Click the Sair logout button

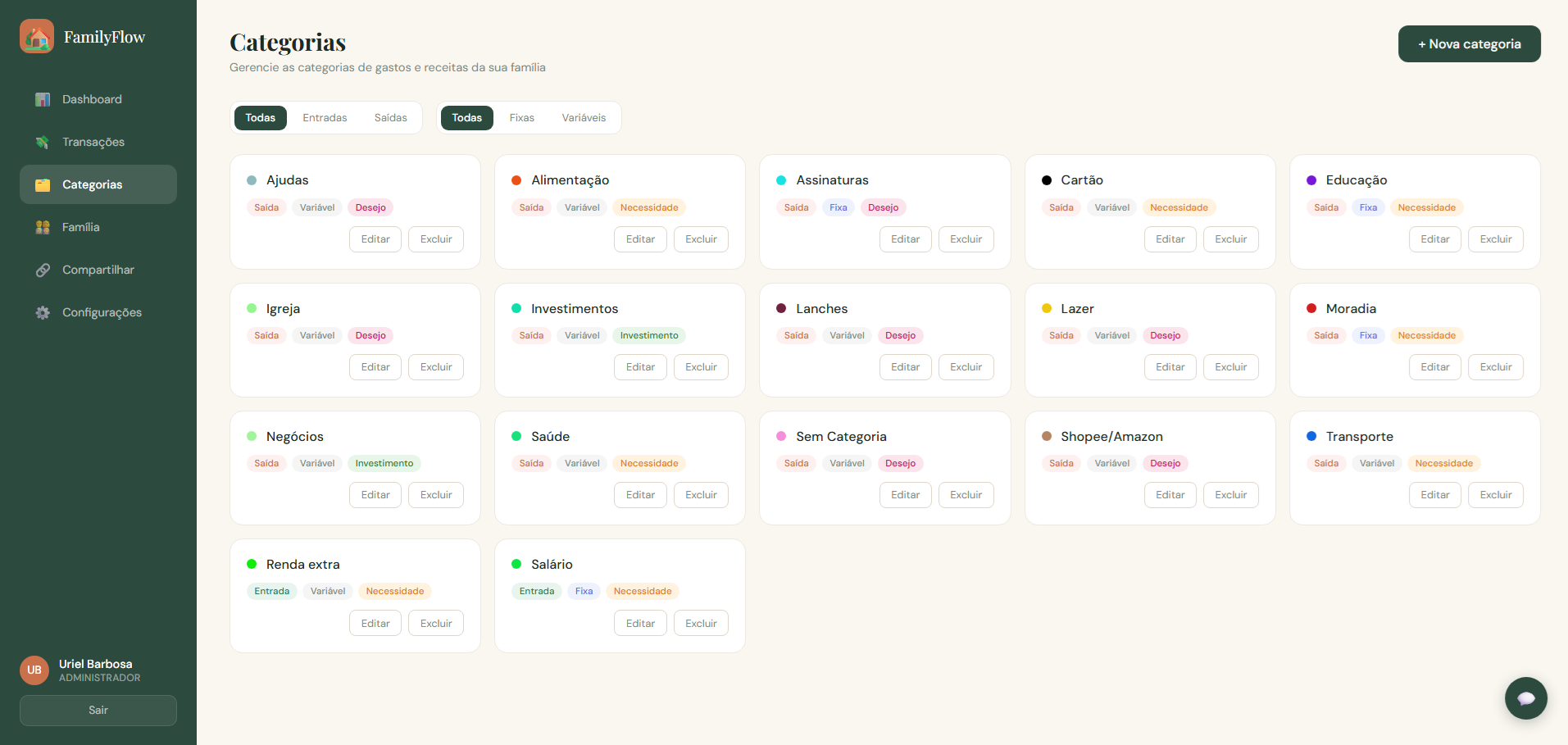point(98,711)
